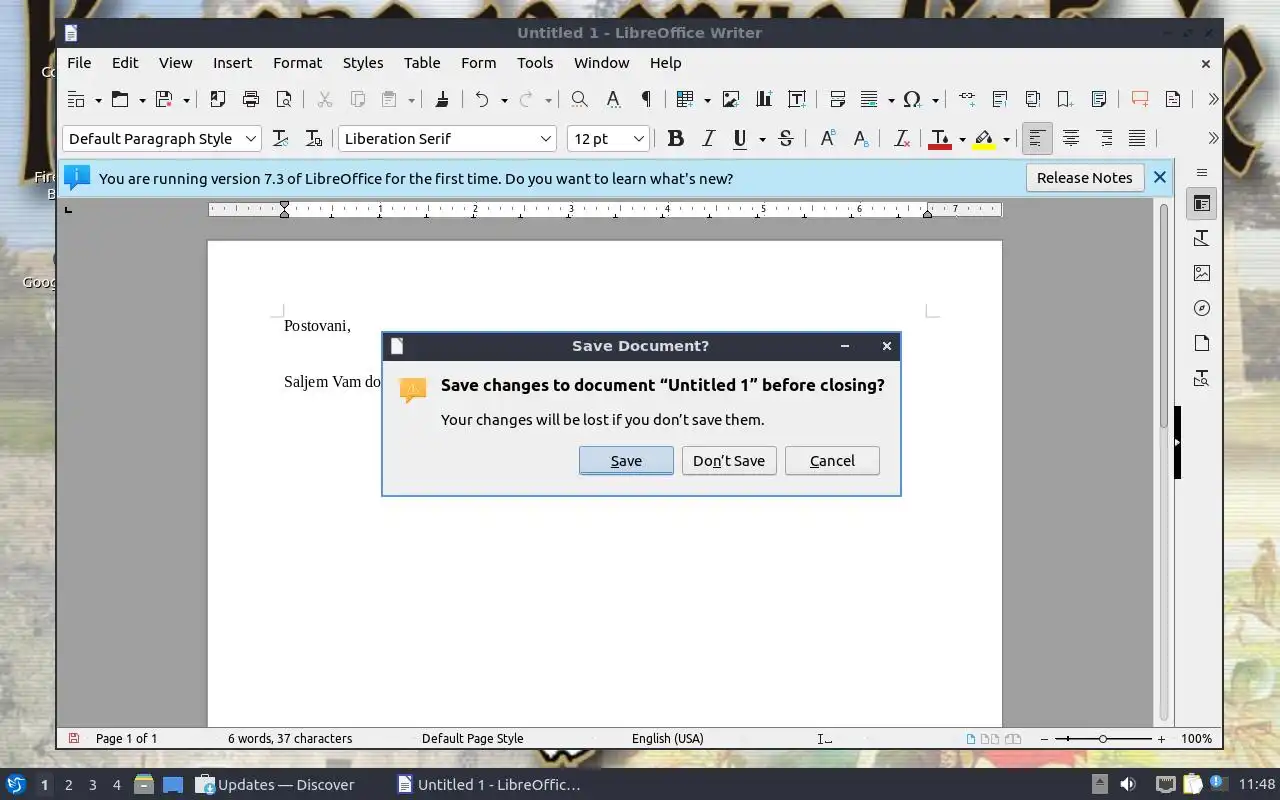
Task: Click the Insert Bookmark icon
Action: [x=1066, y=99]
